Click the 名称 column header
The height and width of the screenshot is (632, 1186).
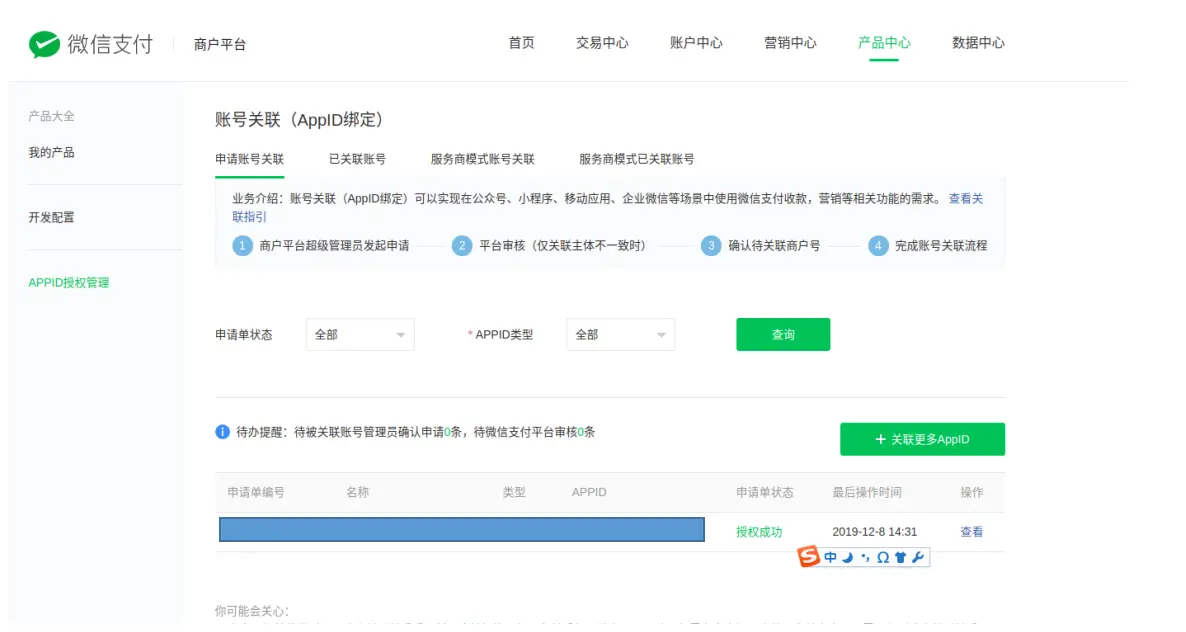tap(357, 492)
